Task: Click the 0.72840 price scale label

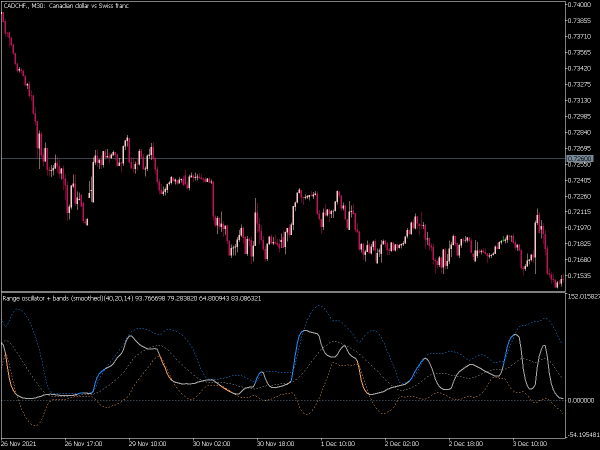Action: pos(580,132)
